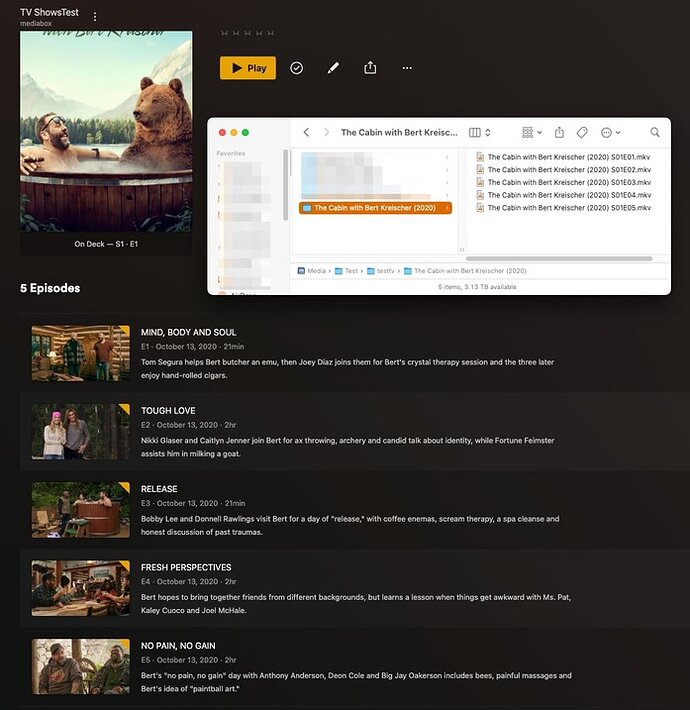Select the S01E01.mkv file

[563, 157]
